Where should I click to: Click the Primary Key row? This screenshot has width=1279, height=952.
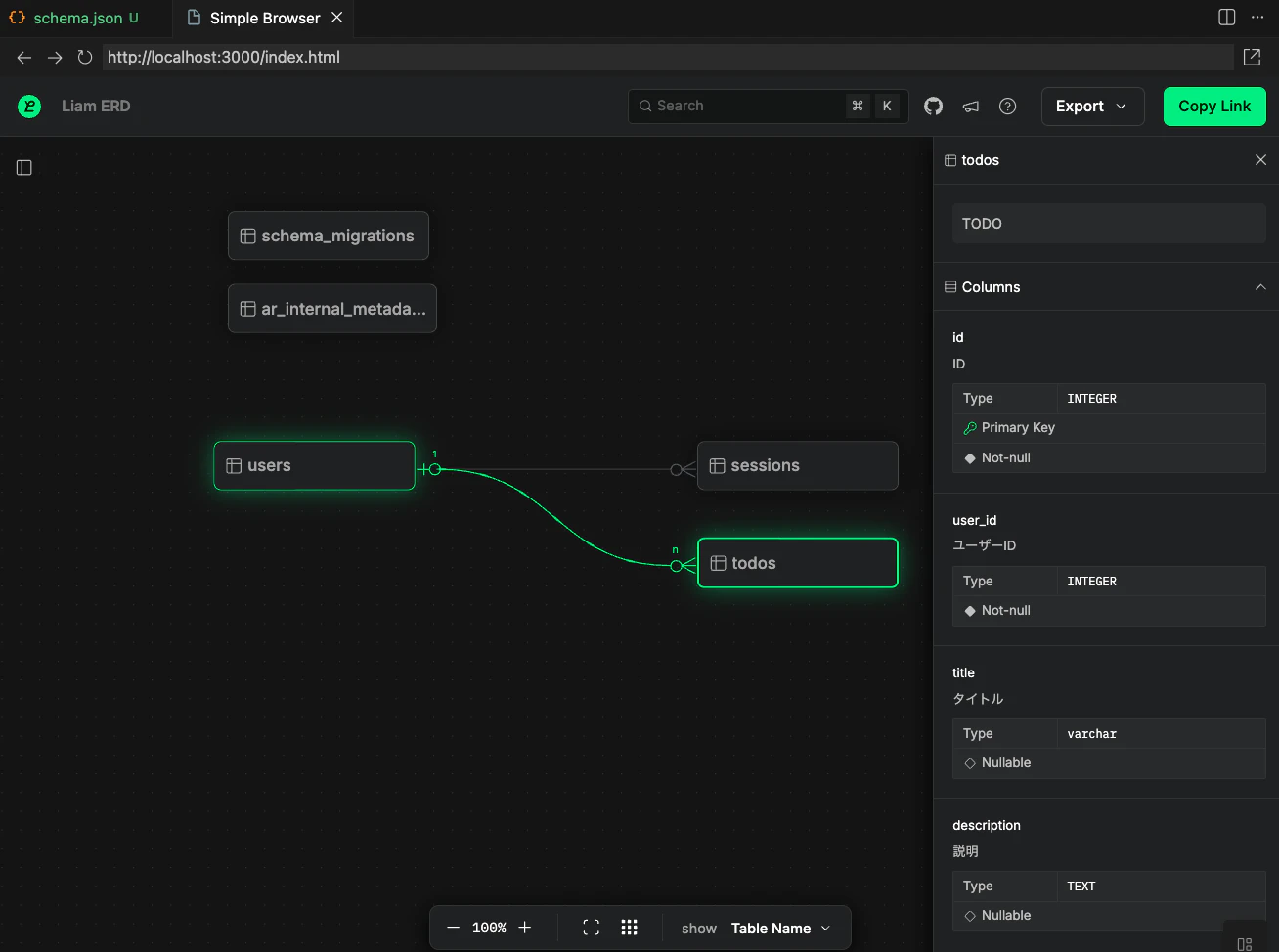point(1109,428)
